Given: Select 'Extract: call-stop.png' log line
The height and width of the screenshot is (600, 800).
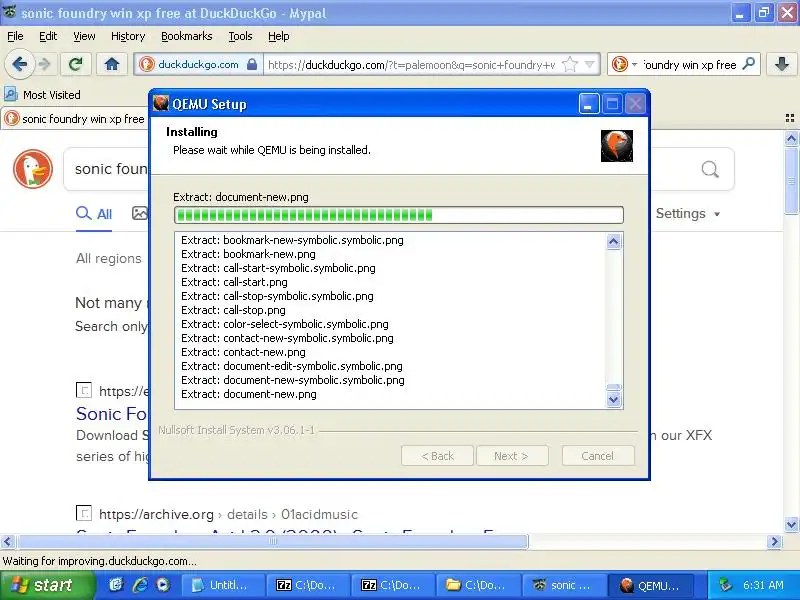Looking at the screenshot, I should click(x=233, y=310).
